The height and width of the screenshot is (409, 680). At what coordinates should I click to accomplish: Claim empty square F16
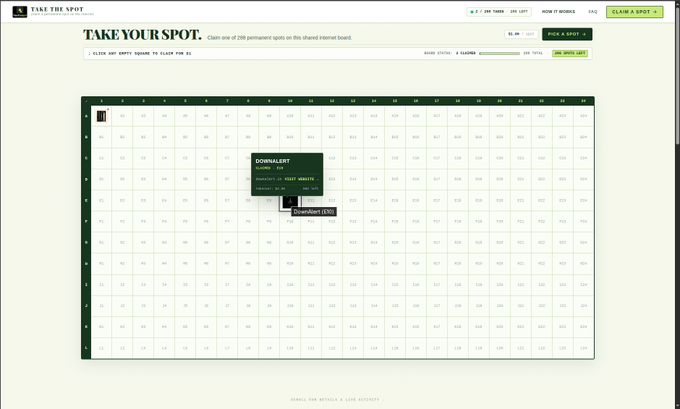click(416, 222)
